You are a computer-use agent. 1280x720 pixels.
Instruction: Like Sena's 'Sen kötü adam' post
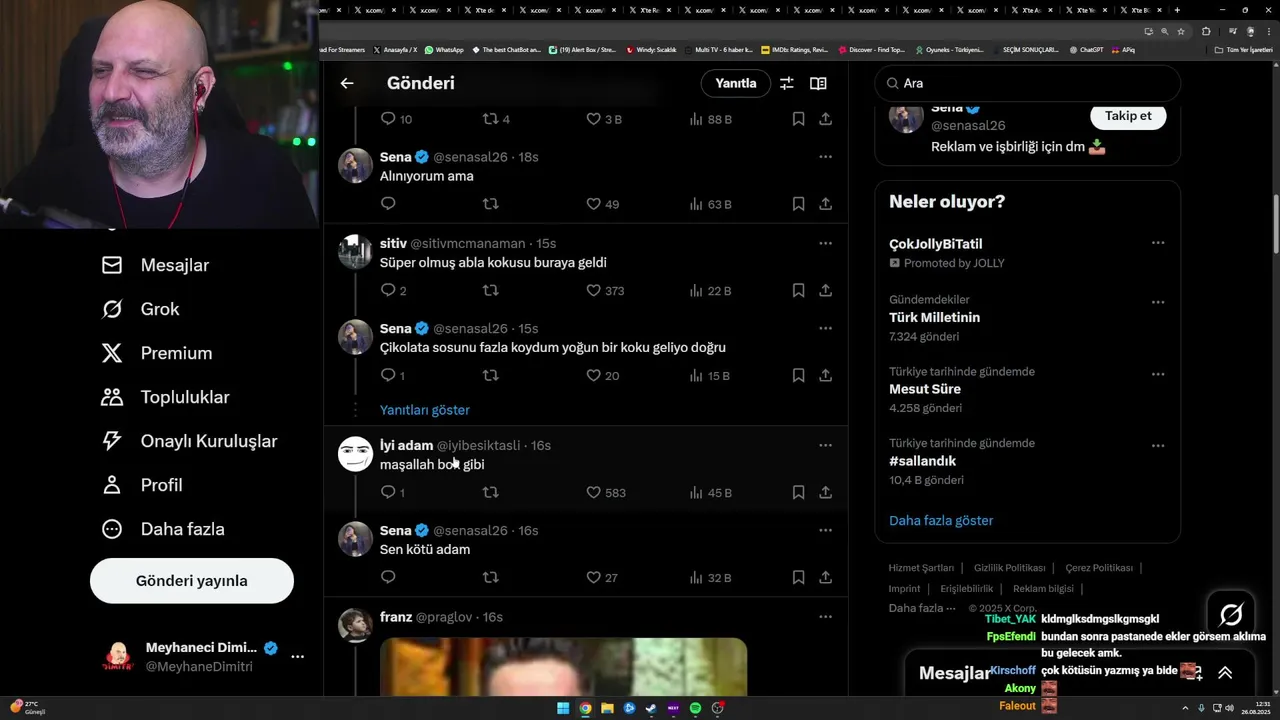pos(603,578)
